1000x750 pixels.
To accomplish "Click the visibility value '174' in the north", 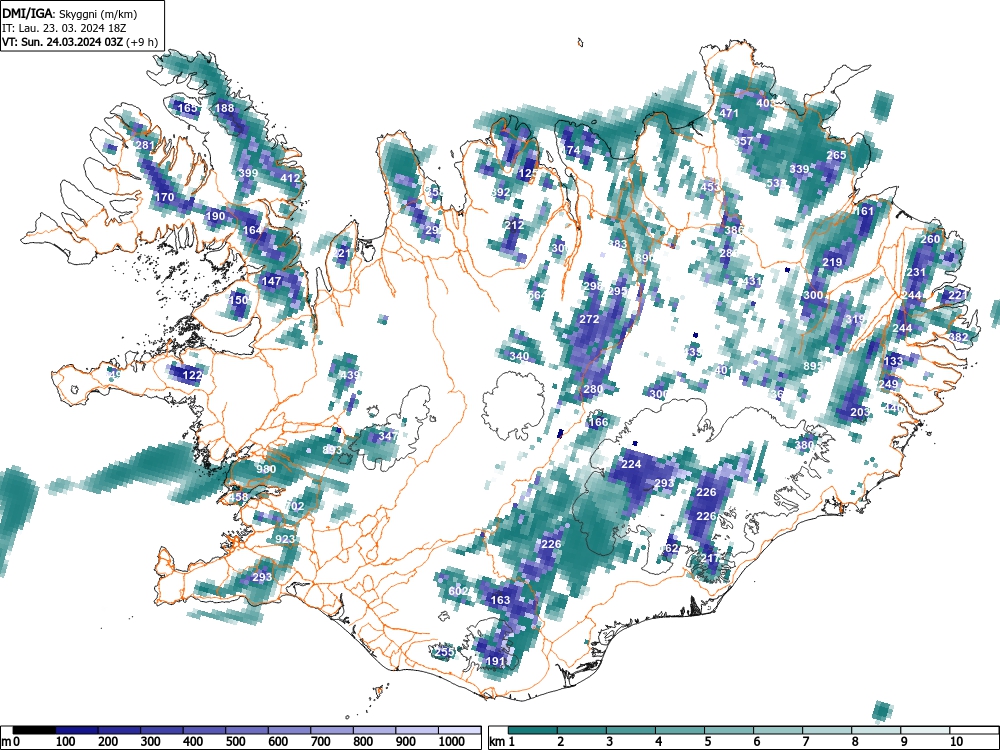I will [571, 151].
